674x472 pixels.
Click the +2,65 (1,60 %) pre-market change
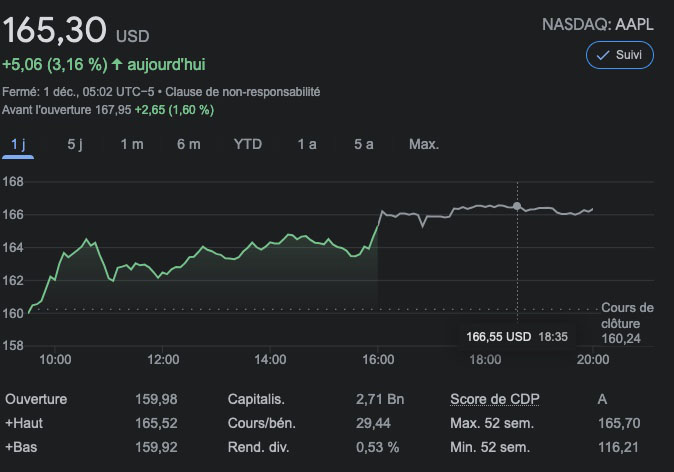[x=174, y=110]
